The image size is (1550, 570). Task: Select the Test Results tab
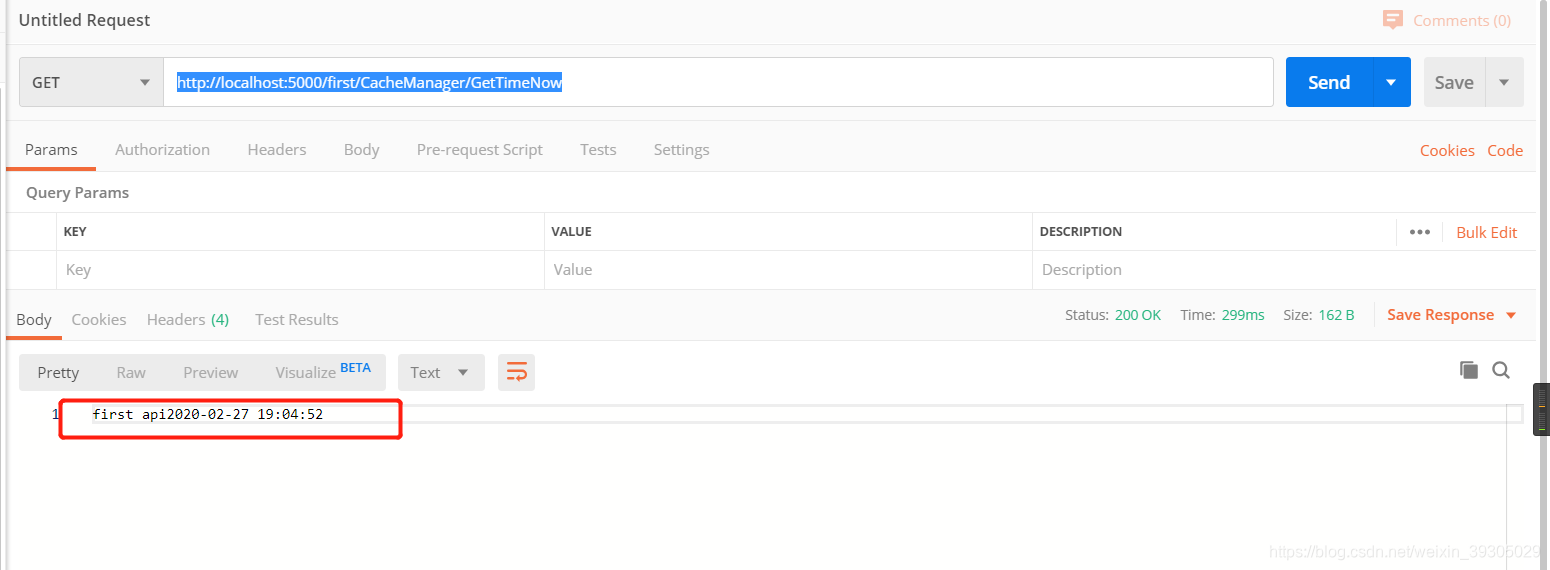tap(297, 320)
